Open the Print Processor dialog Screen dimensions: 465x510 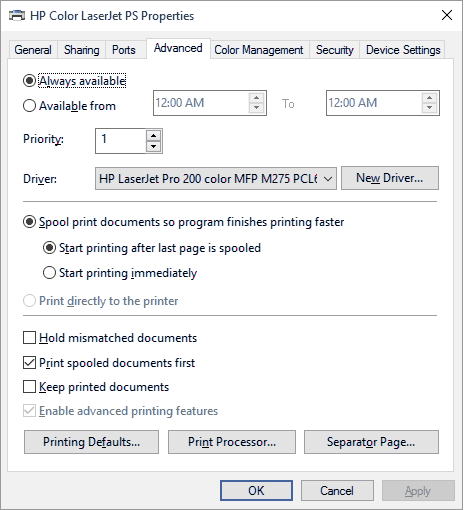232,442
